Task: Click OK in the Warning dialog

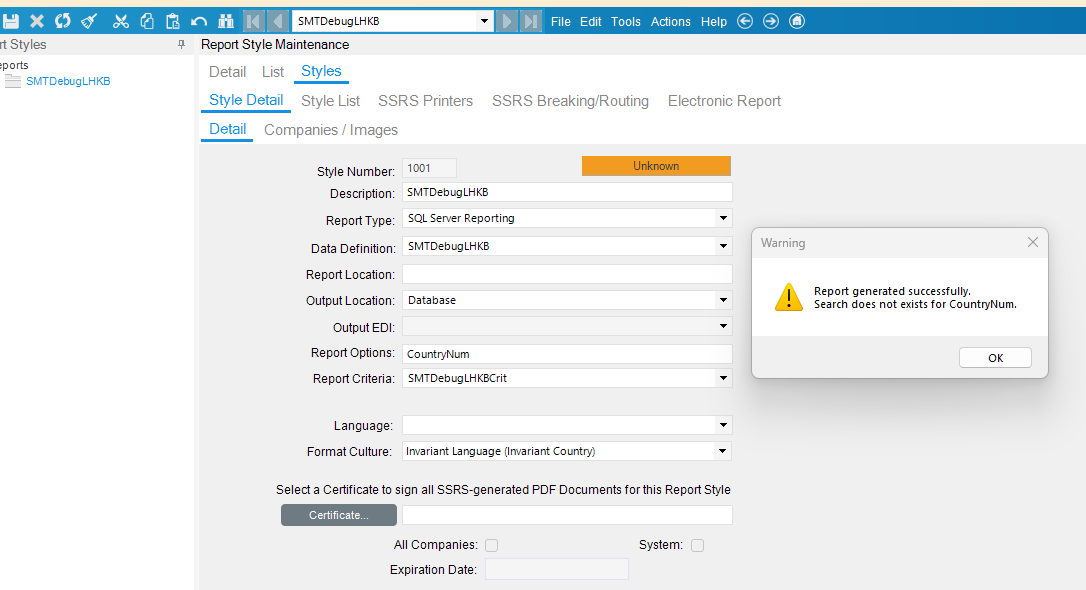Action: [x=995, y=358]
